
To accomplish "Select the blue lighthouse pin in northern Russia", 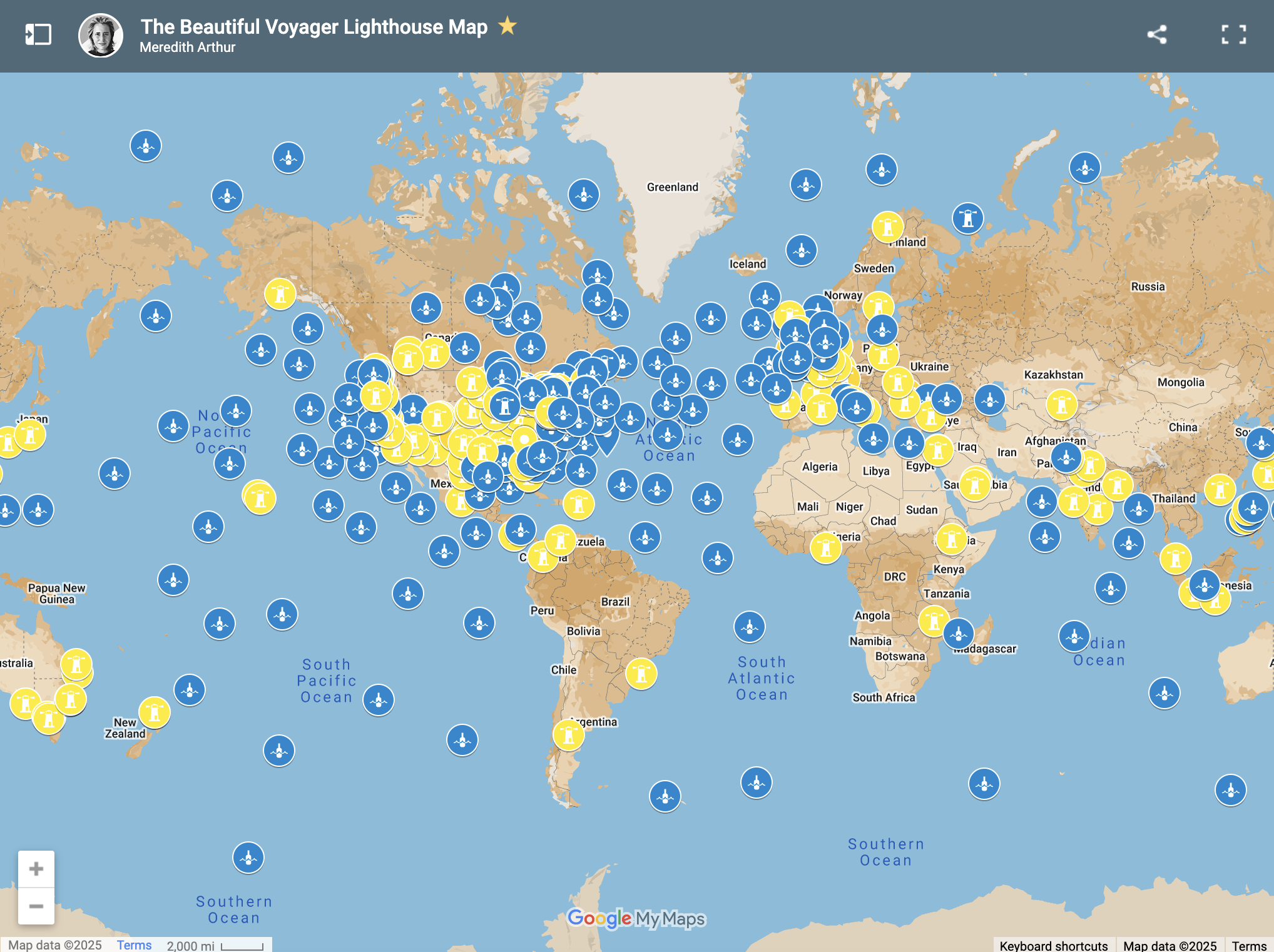I will coord(967,218).
